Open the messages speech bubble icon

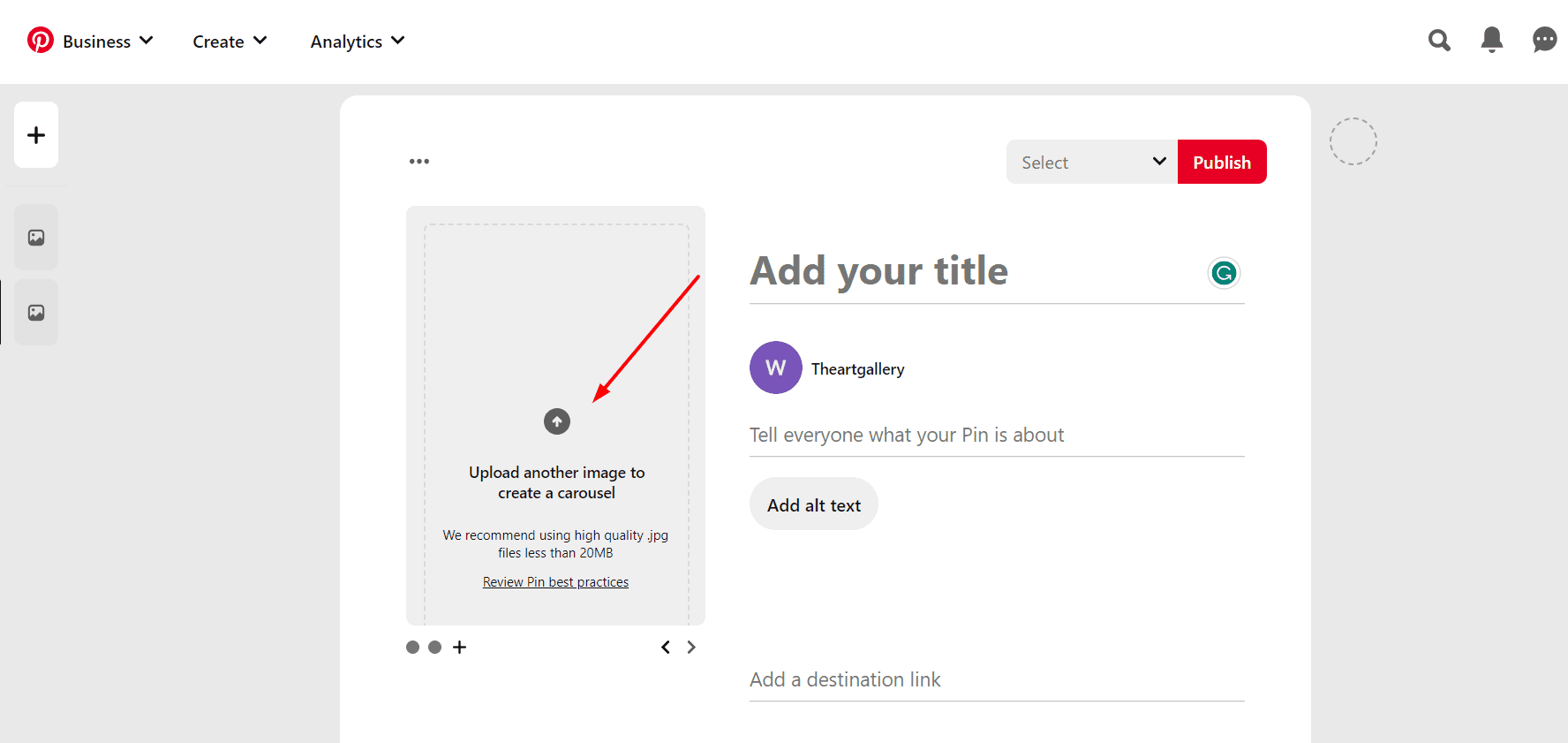click(x=1544, y=40)
